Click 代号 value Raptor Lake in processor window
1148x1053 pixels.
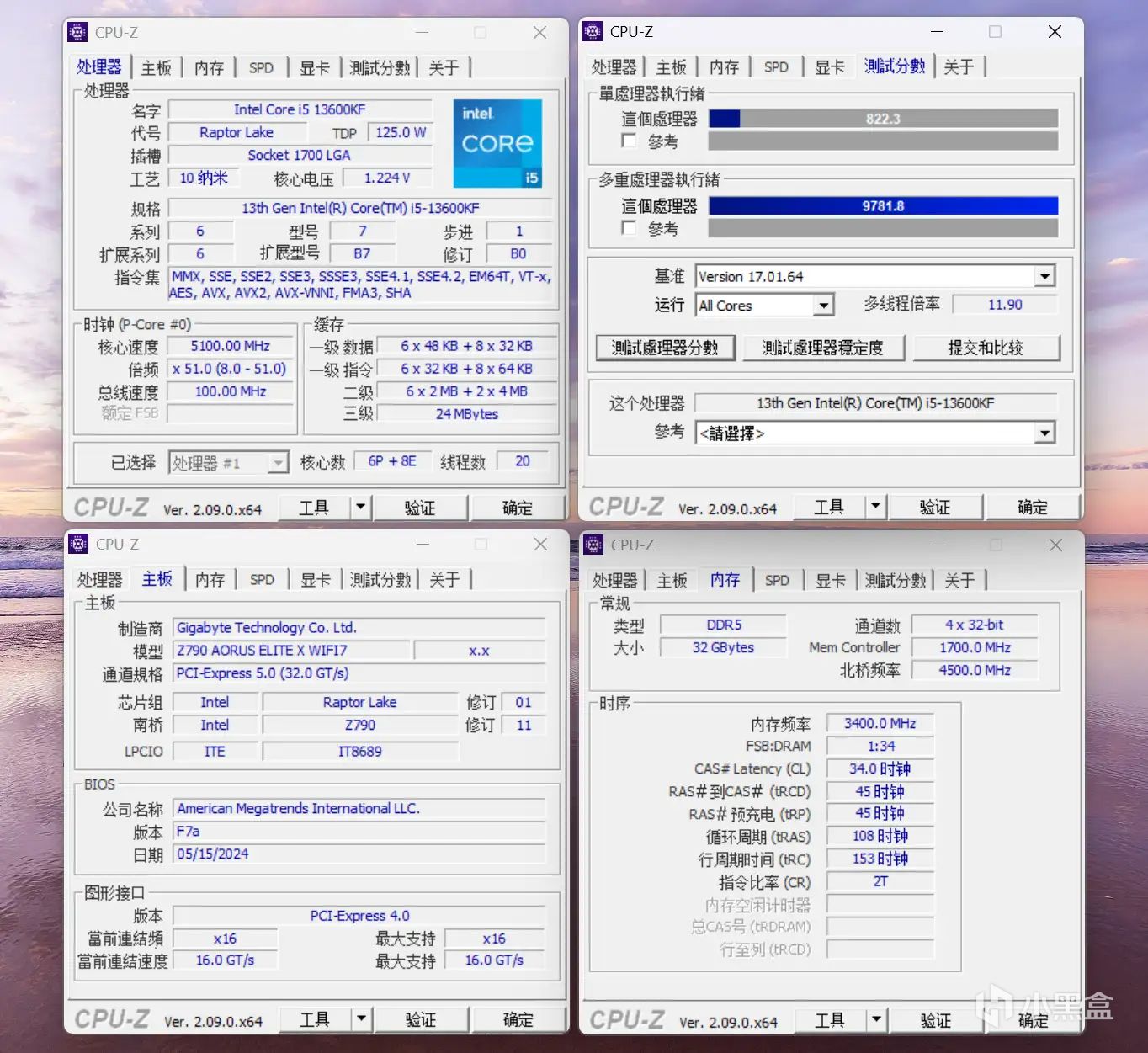click(x=237, y=132)
